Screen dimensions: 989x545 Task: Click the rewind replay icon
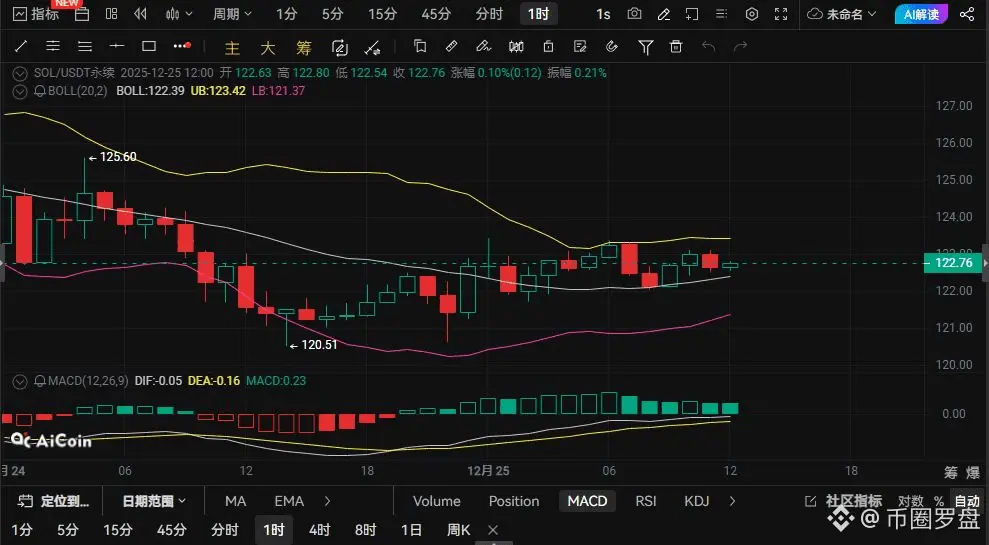point(141,14)
